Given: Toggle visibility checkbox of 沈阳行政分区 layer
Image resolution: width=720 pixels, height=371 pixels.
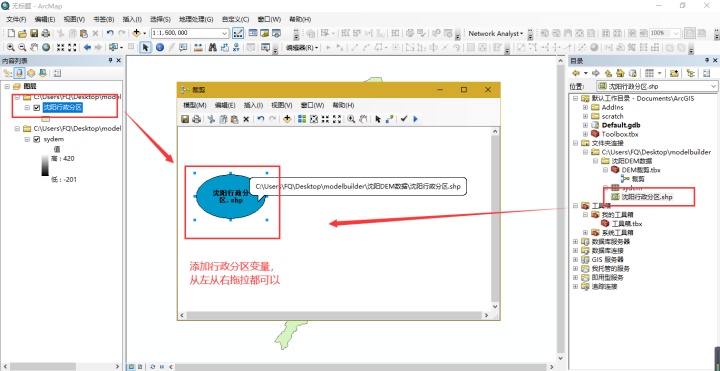Looking at the screenshot, I should click(37, 107).
